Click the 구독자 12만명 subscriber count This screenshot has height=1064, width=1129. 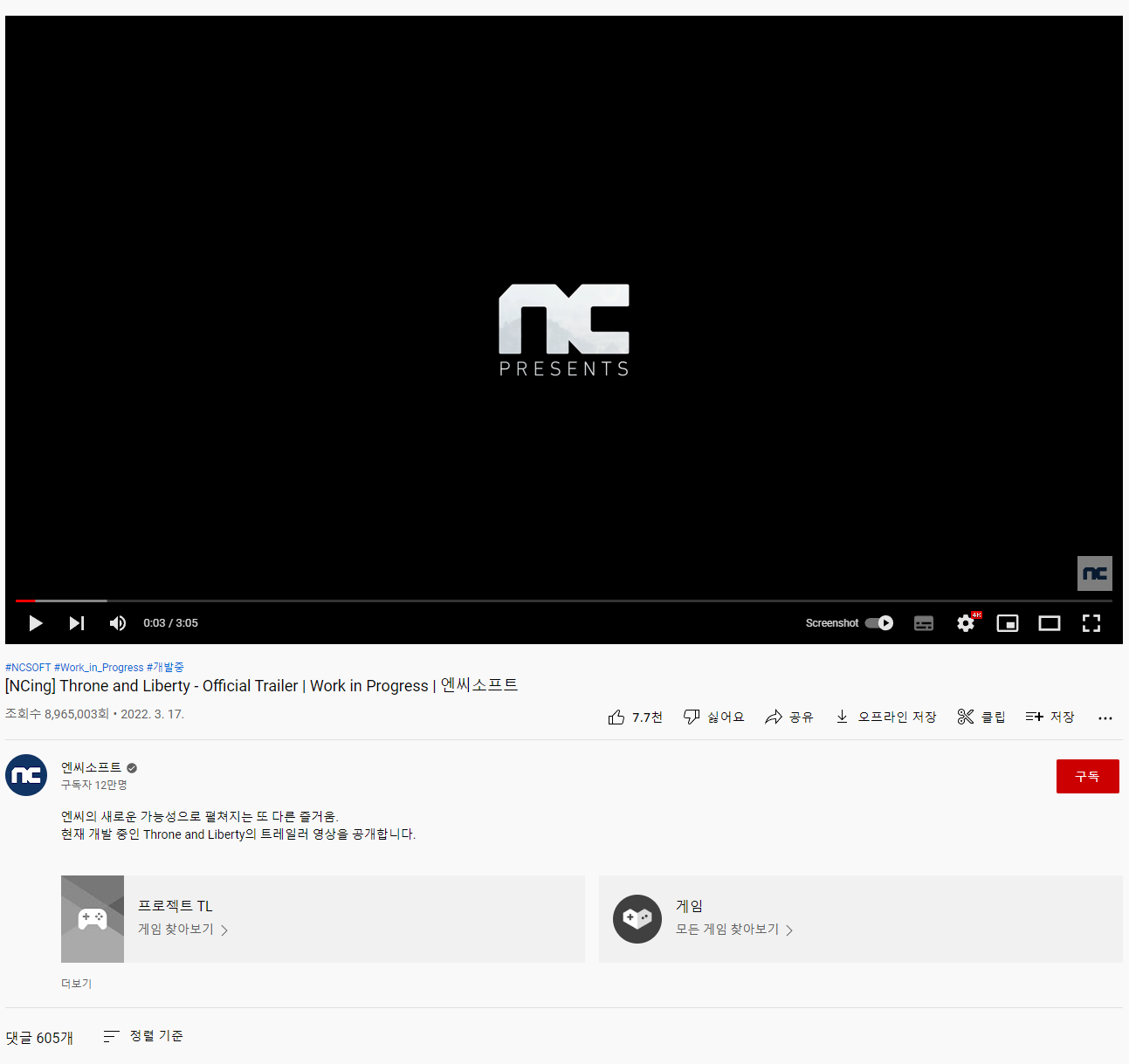pyautogui.click(x=94, y=786)
